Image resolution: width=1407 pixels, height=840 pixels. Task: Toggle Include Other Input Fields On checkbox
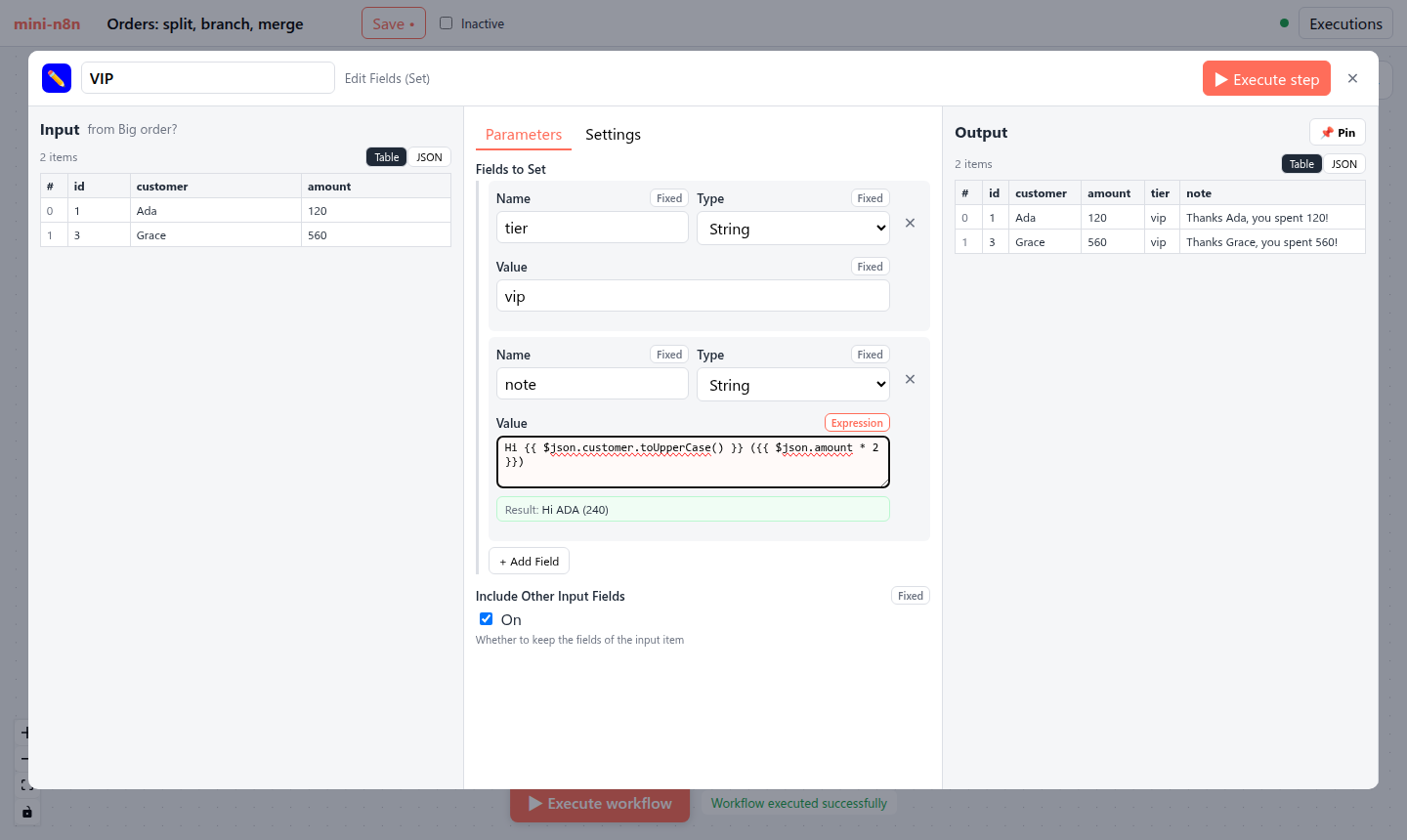(x=486, y=619)
